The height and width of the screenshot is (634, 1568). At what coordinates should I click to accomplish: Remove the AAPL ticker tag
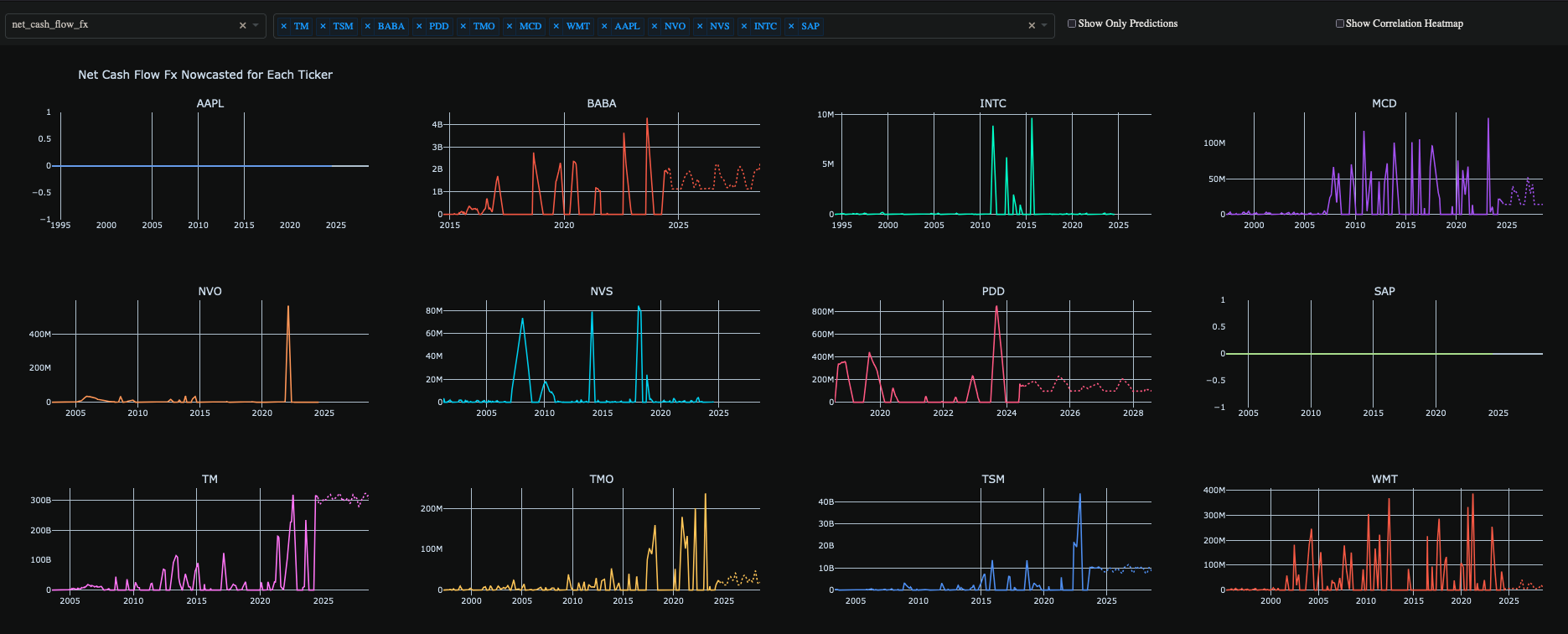(x=604, y=26)
